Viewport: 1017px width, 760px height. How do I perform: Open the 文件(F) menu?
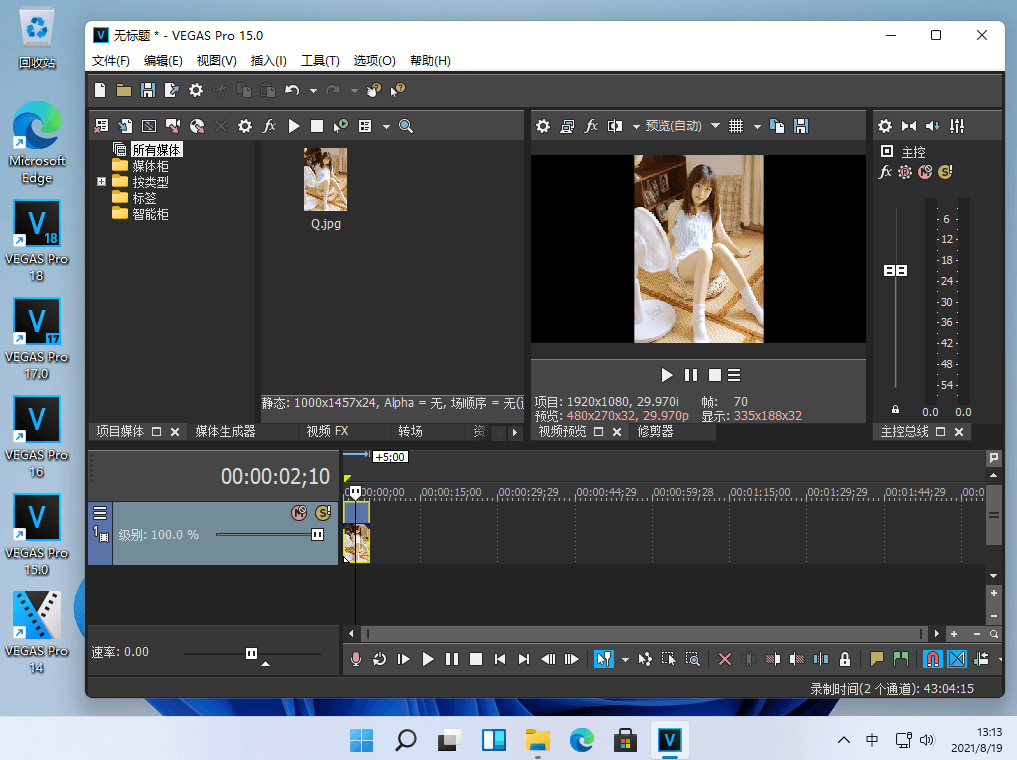coord(111,60)
